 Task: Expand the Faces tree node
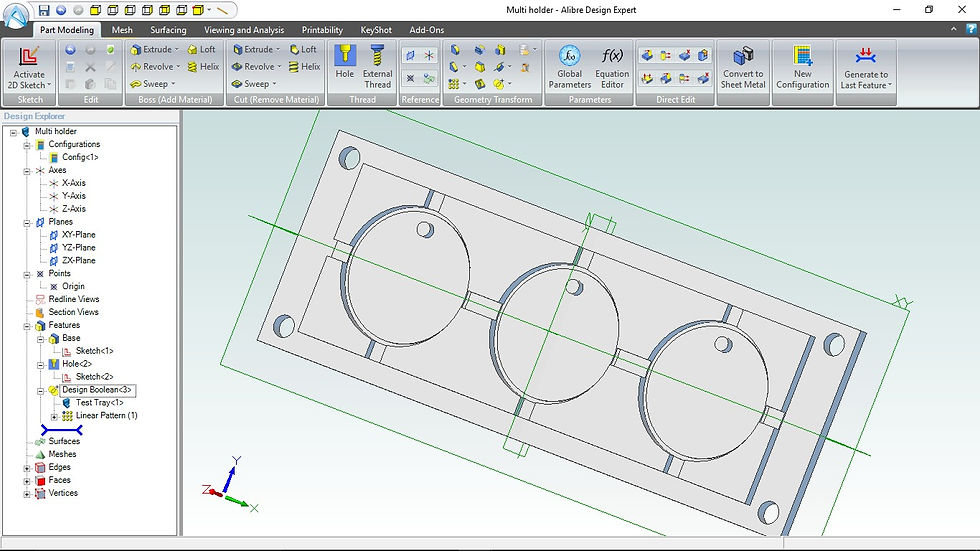click(27, 481)
